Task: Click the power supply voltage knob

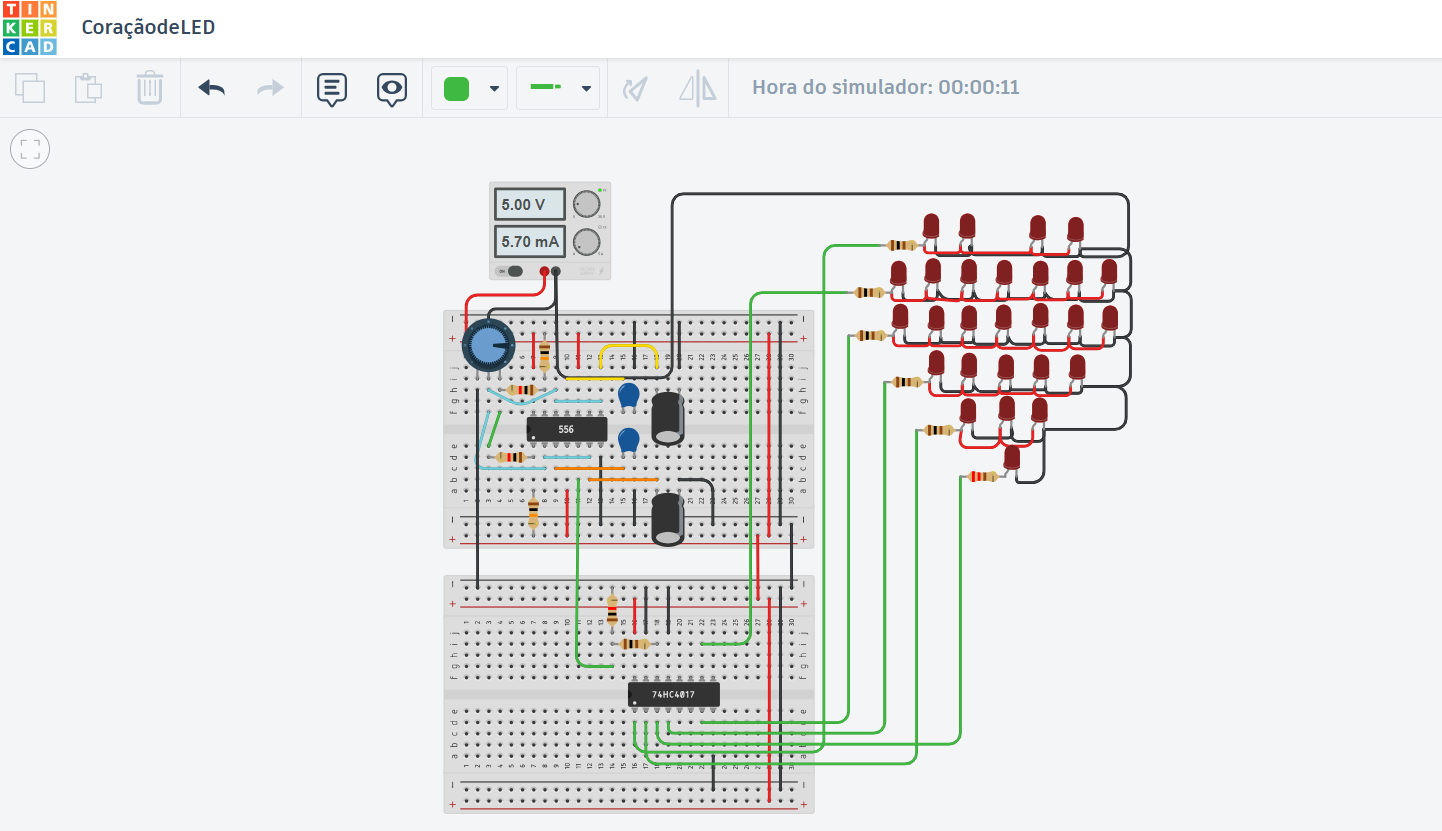Action: (x=586, y=205)
